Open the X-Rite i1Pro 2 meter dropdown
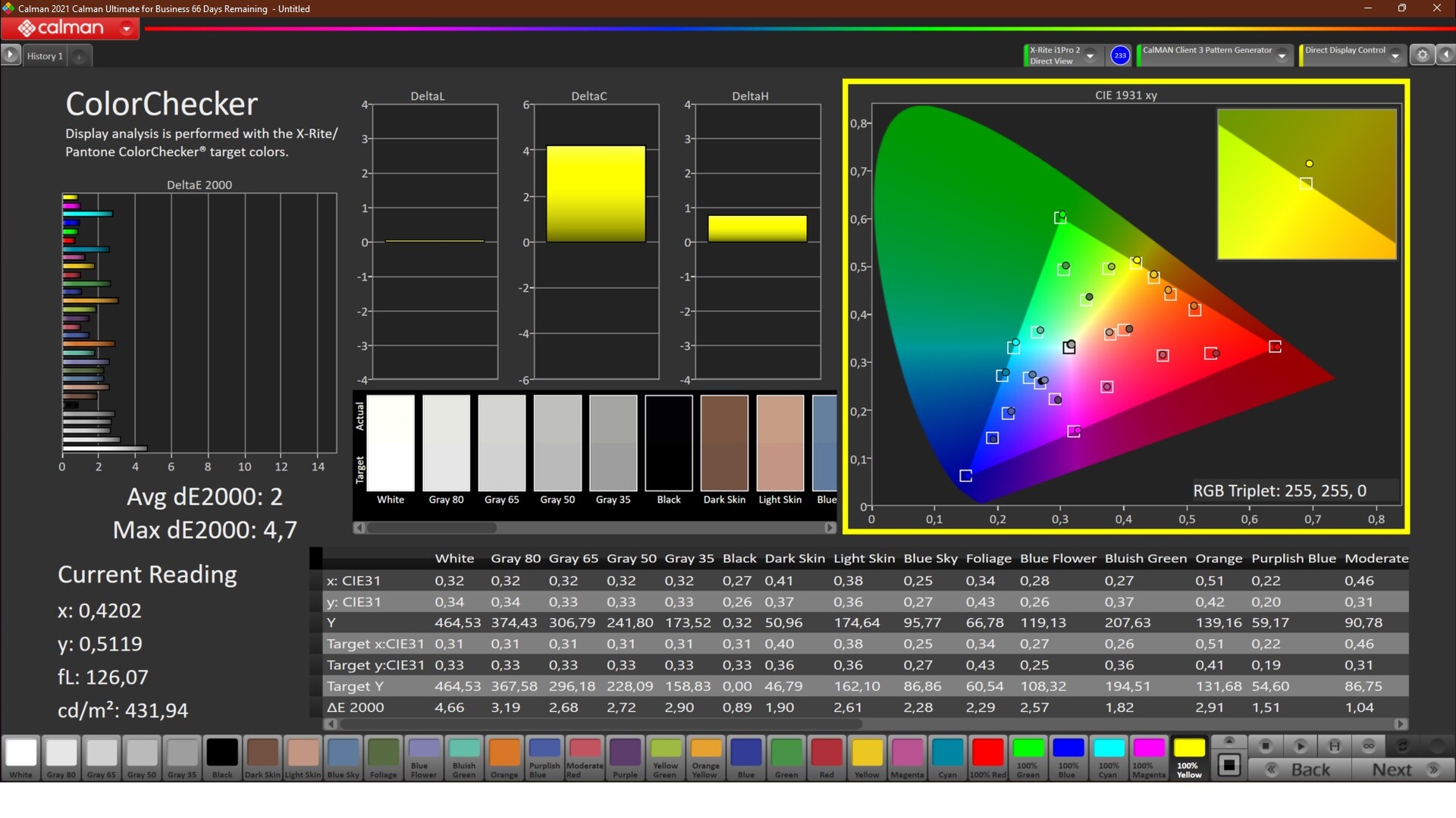Viewport: 1456px width, 818px height. coord(1090,55)
